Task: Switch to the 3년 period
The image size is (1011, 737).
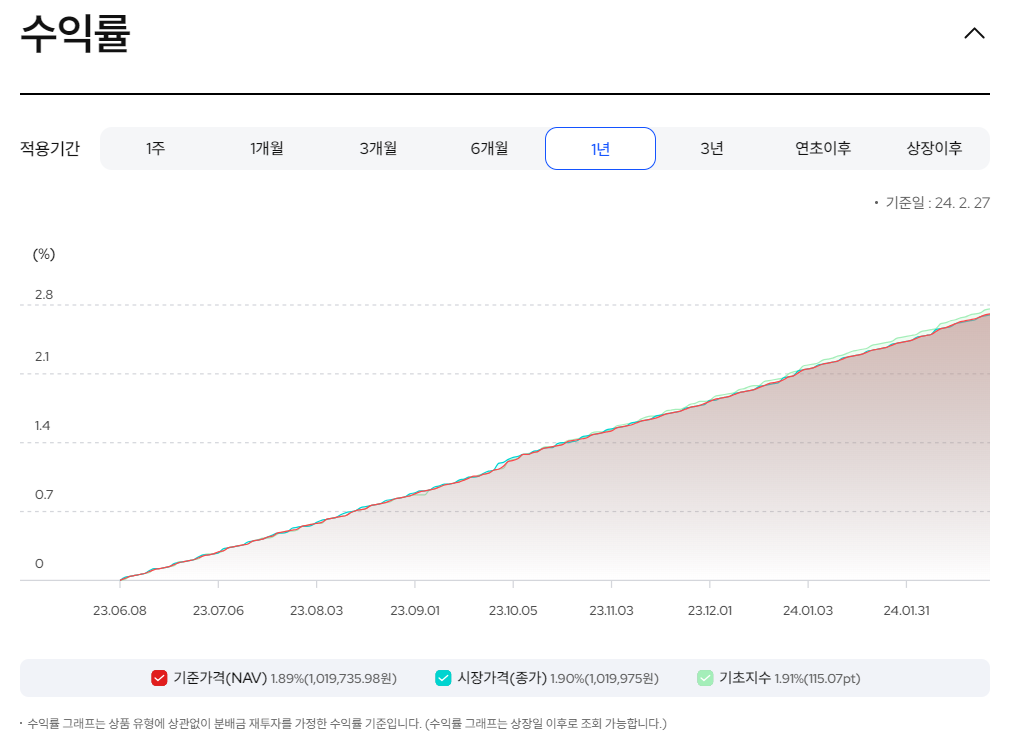Action: point(711,147)
